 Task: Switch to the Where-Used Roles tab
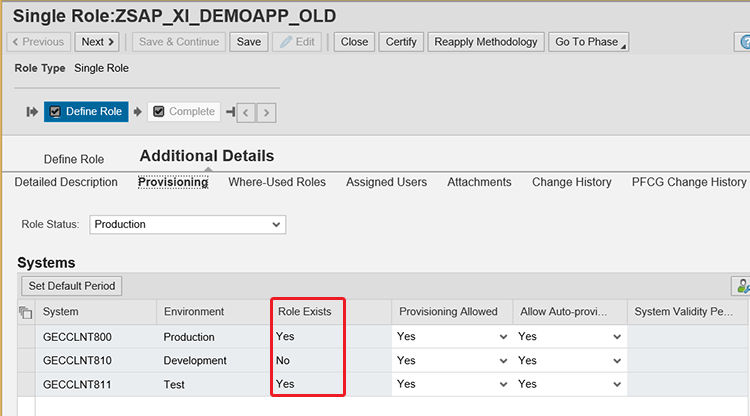tap(277, 182)
